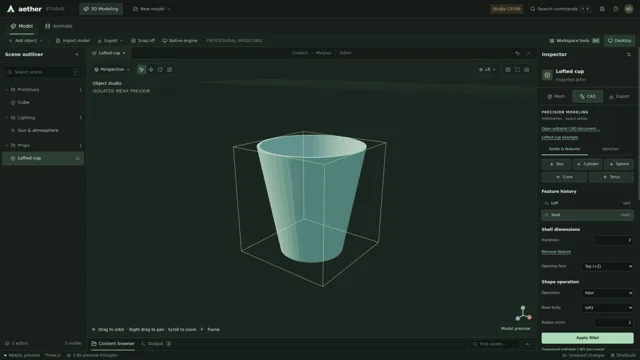Screen dimensions: 640x360
Task: Click the Lofted cup actor cube icon
Action: (x=547, y=75)
